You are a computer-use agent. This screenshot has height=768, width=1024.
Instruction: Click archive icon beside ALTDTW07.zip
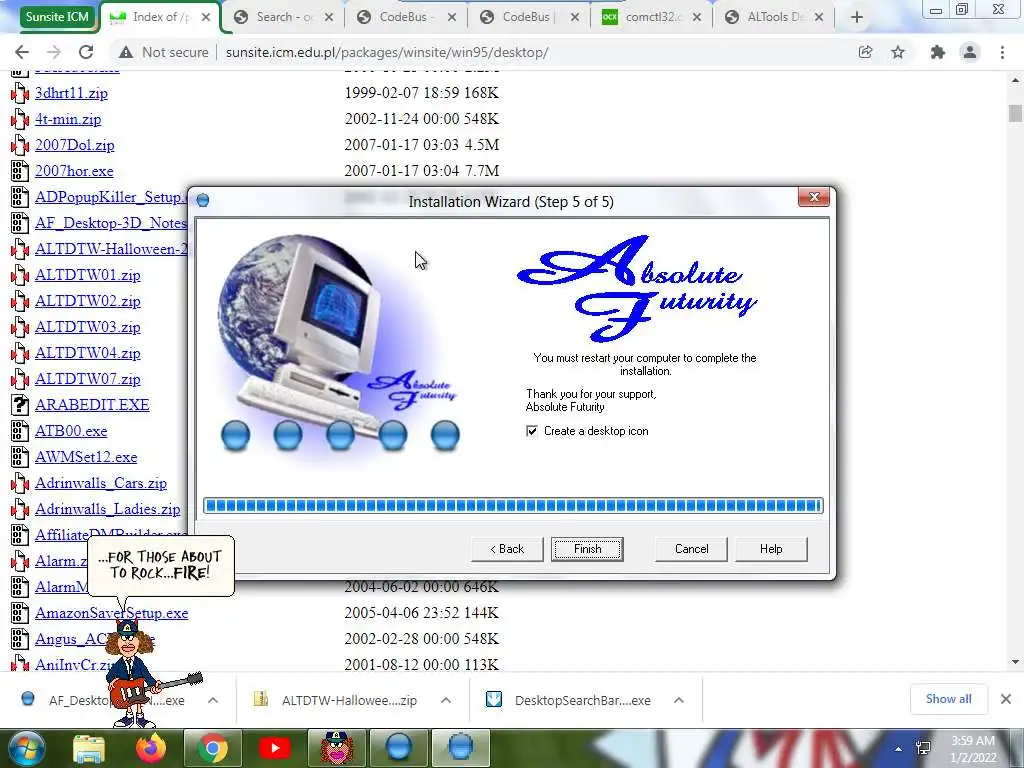pyautogui.click(x=20, y=379)
